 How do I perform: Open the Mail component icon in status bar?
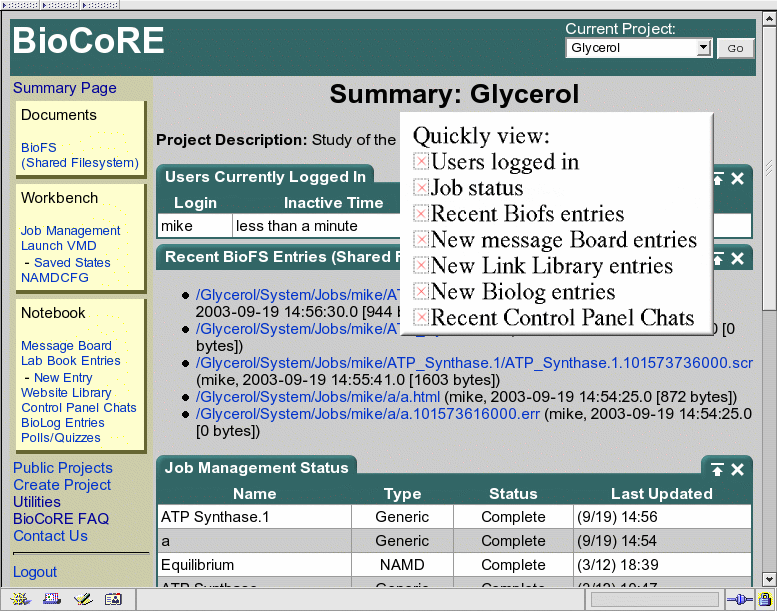point(52,599)
